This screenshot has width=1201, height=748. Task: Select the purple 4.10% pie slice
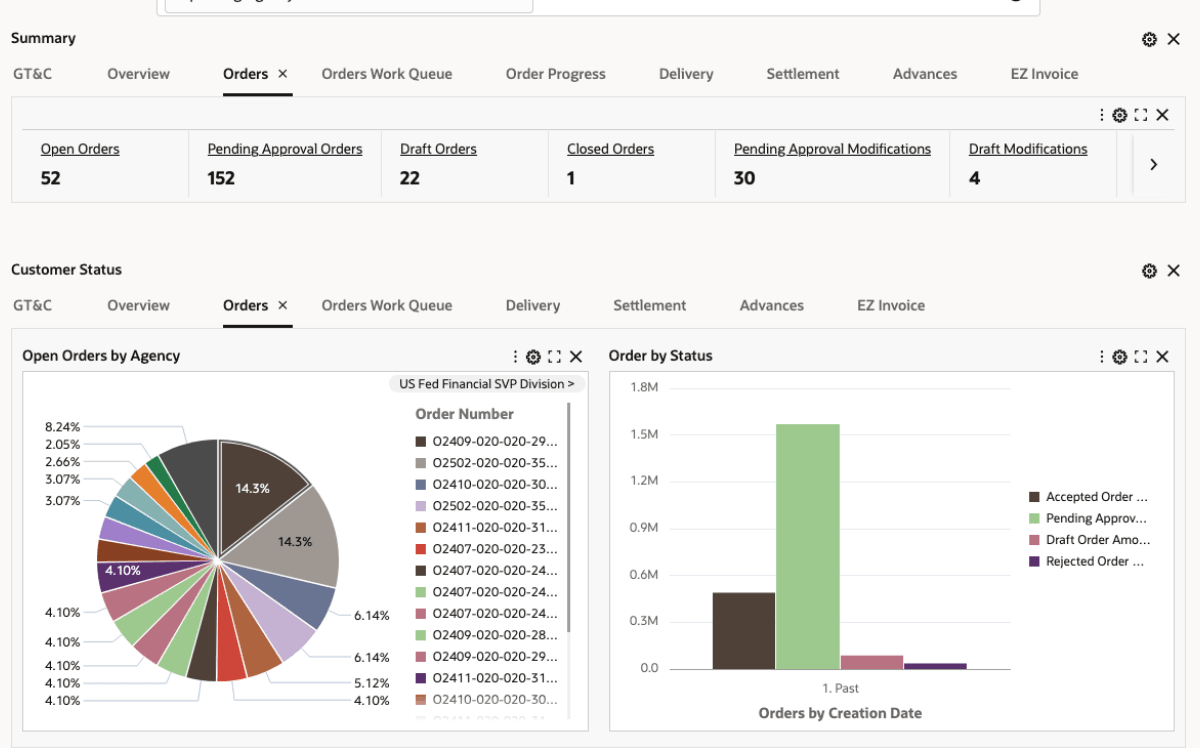tap(122, 571)
